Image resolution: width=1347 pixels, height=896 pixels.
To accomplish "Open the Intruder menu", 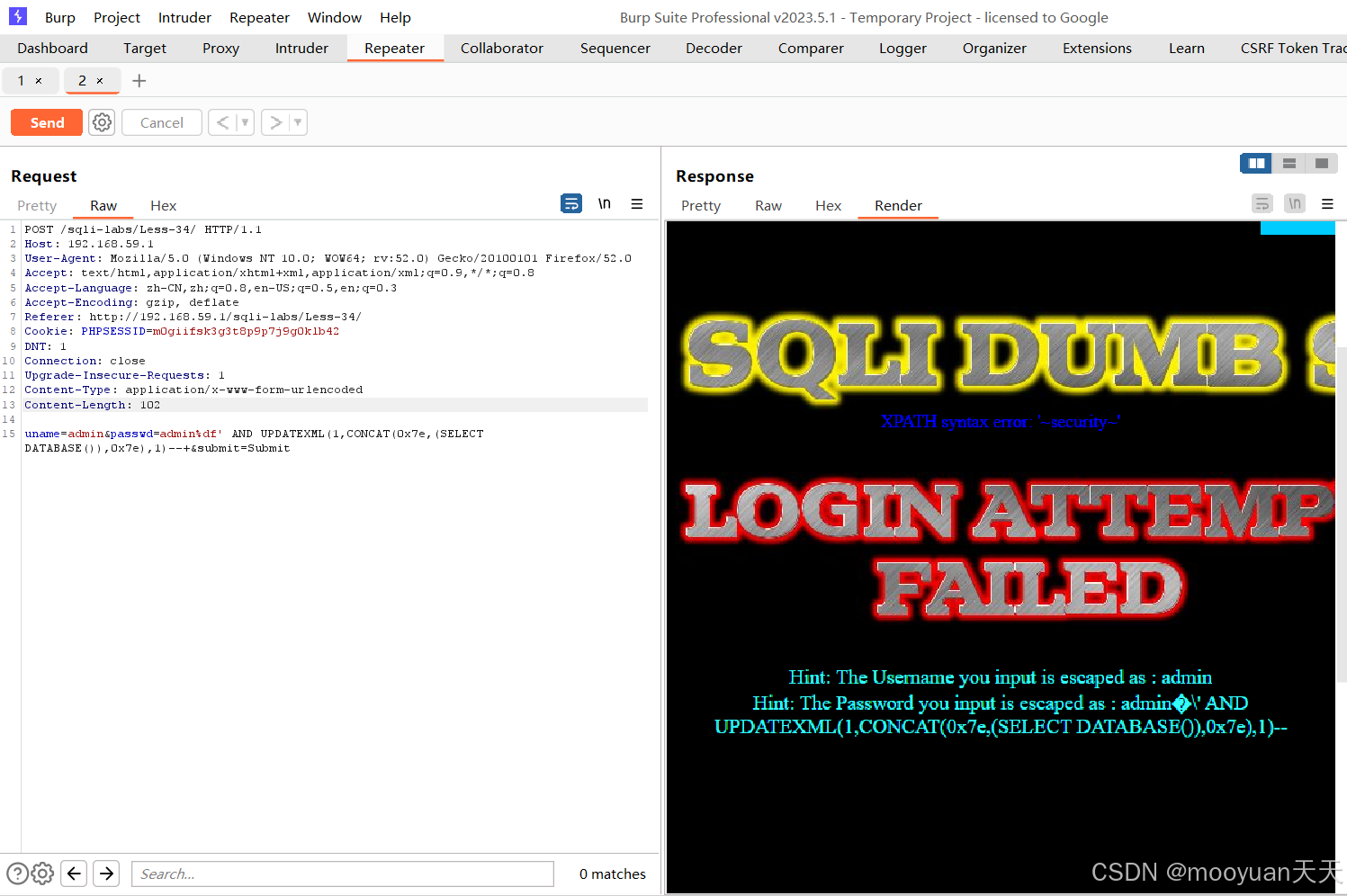I will coord(184,17).
